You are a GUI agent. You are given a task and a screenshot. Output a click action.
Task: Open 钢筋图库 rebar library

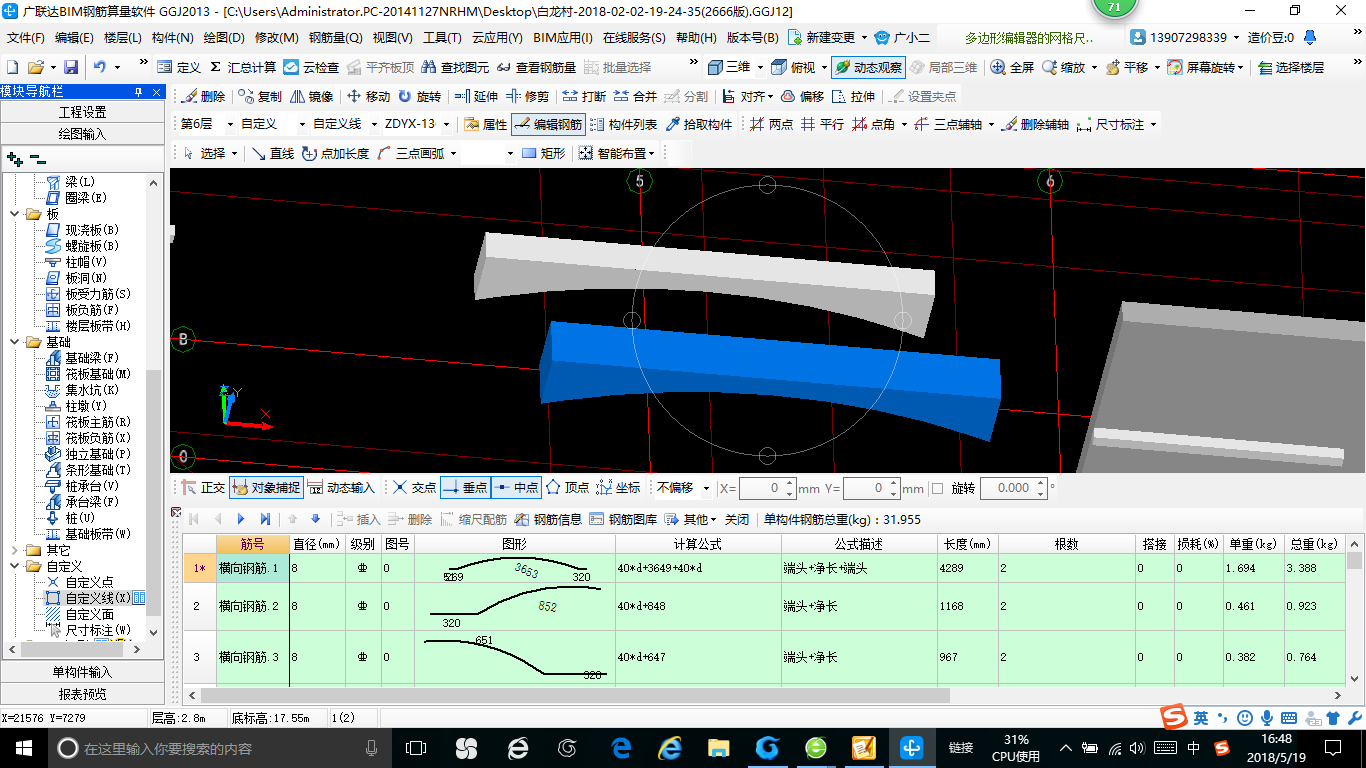[623, 519]
